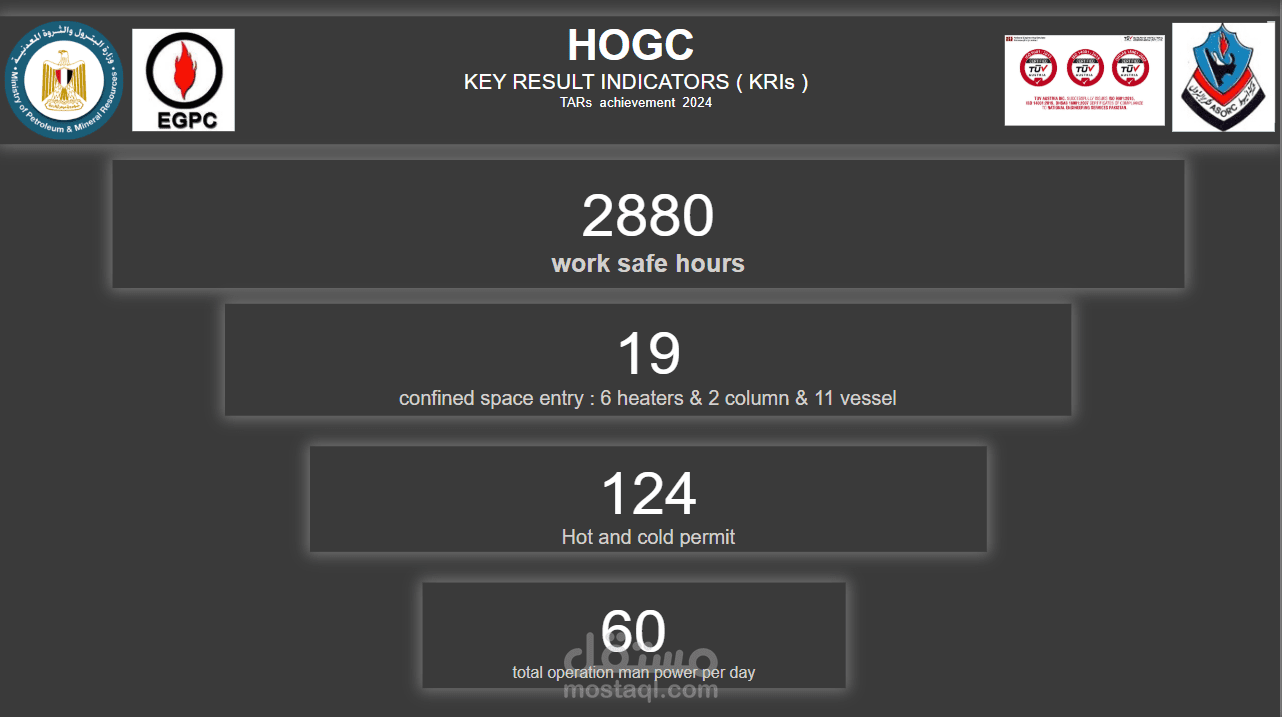Click the Hot and cold permit label
Image resolution: width=1282 pixels, height=717 pixels.
click(x=648, y=537)
